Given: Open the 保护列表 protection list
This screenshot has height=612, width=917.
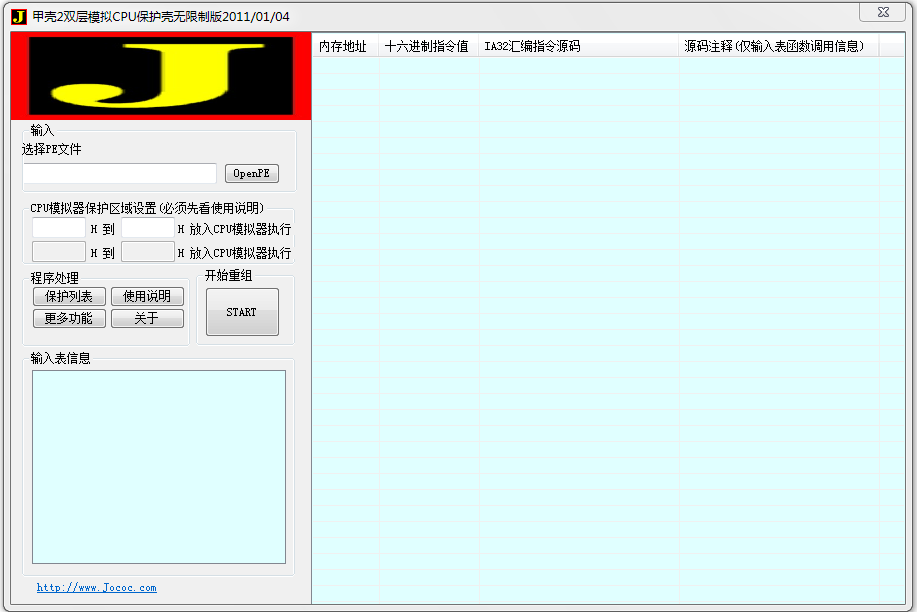Looking at the screenshot, I should (x=69, y=296).
